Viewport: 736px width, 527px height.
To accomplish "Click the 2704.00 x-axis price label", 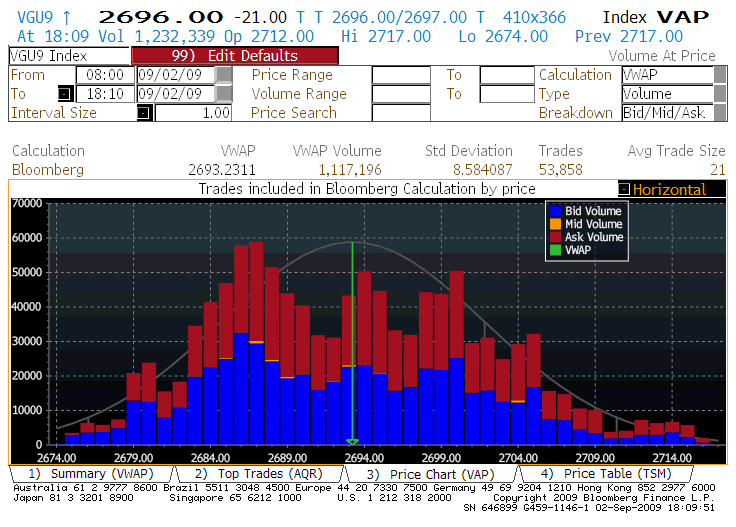I will click(x=518, y=458).
